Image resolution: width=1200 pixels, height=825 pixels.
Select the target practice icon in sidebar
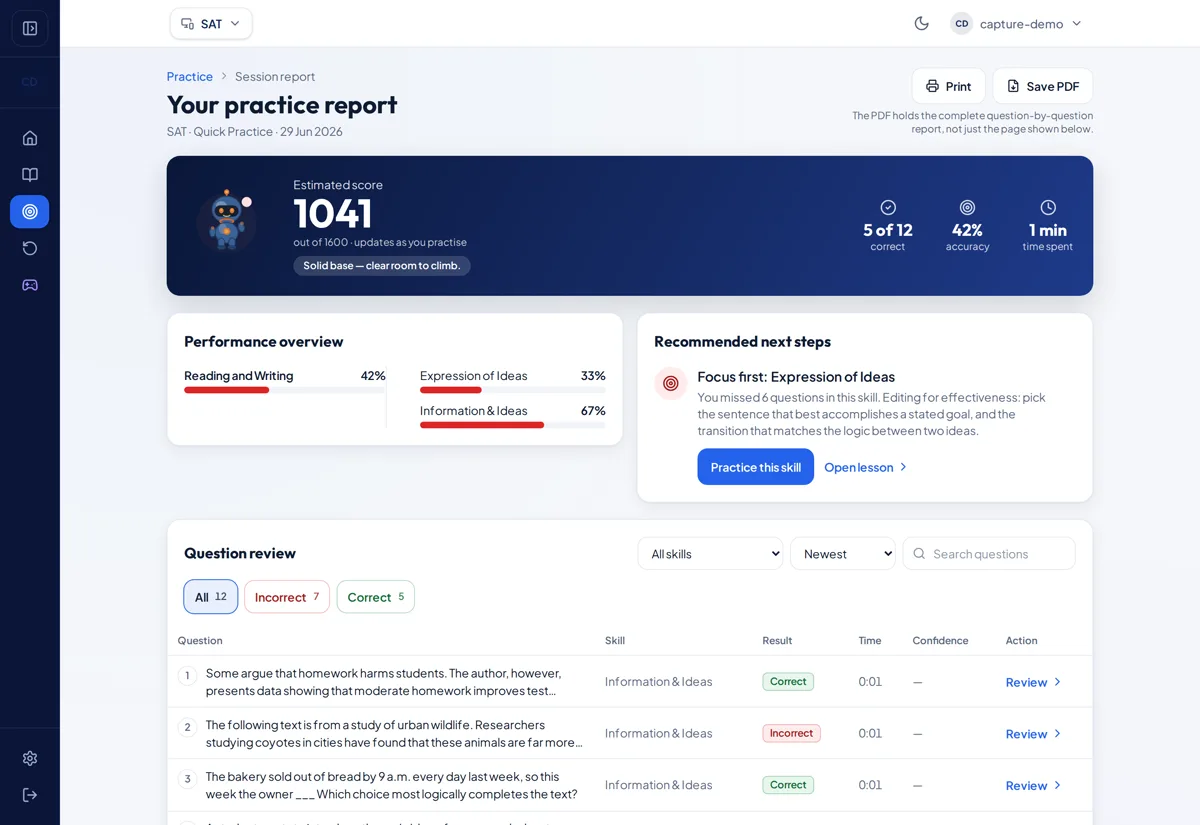pos(29,212)
